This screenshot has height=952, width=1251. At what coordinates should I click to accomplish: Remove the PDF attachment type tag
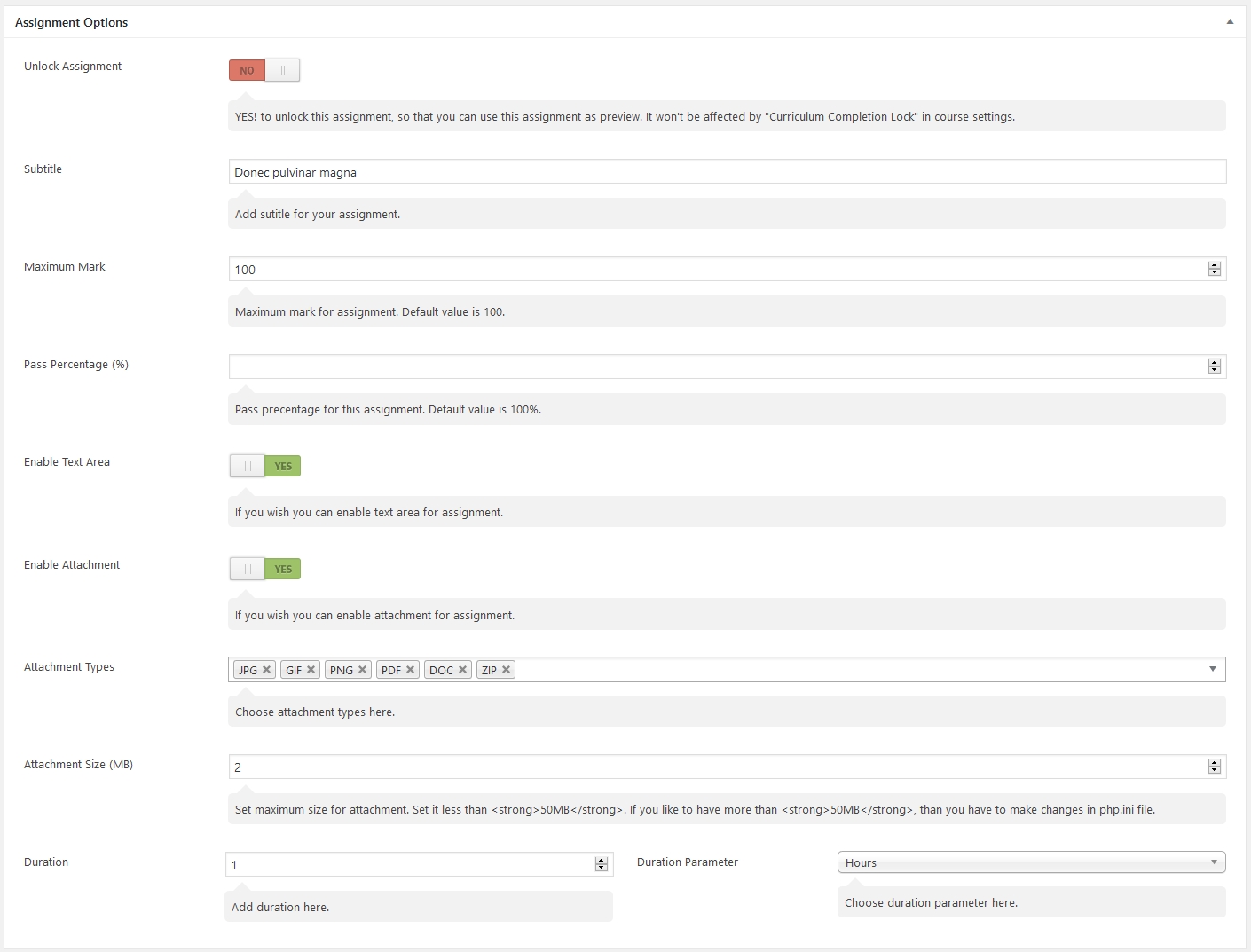click(410, 670)
